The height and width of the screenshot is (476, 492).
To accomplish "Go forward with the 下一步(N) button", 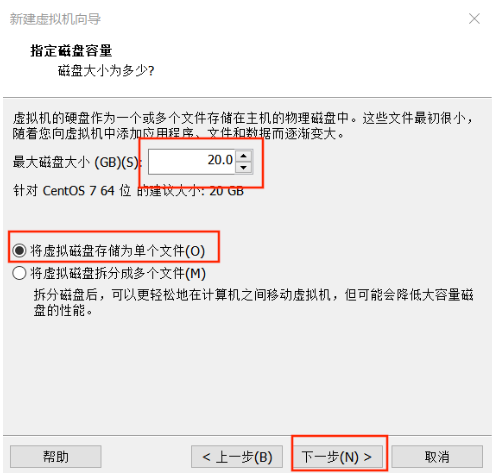I will pyautogui.click(x=337, y=457).
